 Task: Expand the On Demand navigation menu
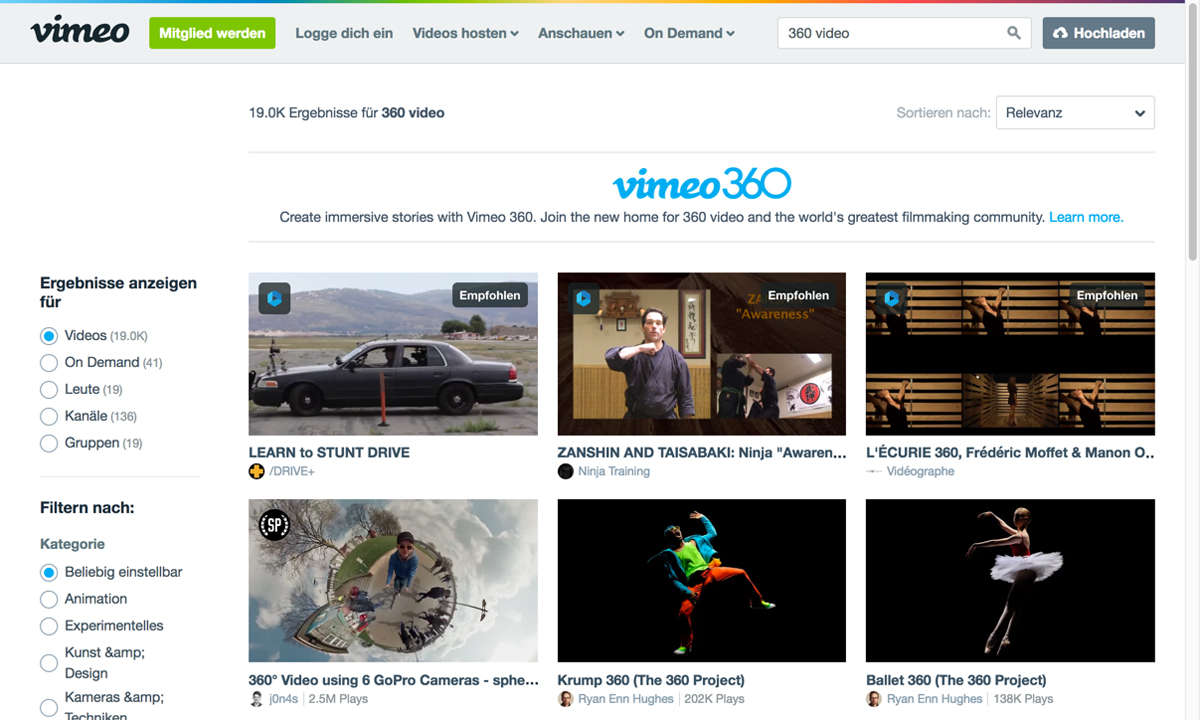point(689,33)
